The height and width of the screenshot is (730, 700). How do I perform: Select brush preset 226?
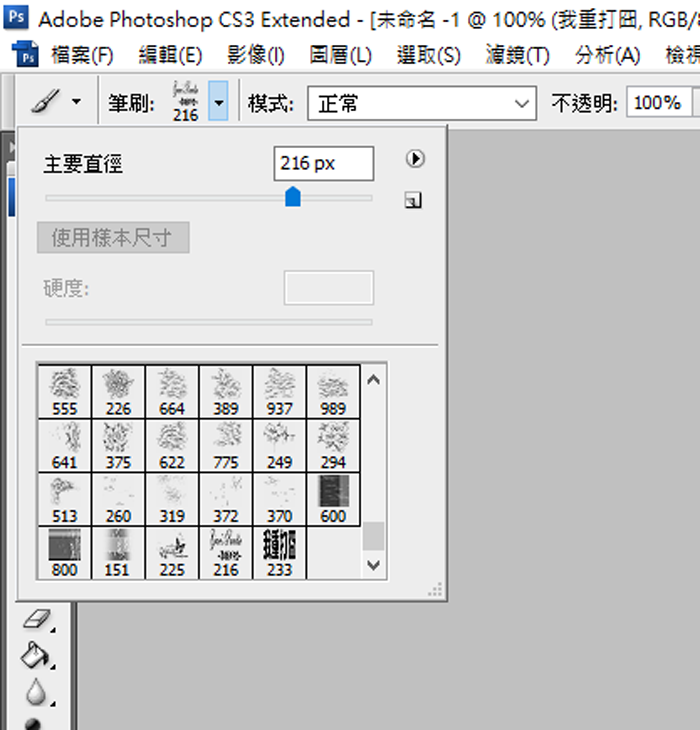[x=118, y=392]
